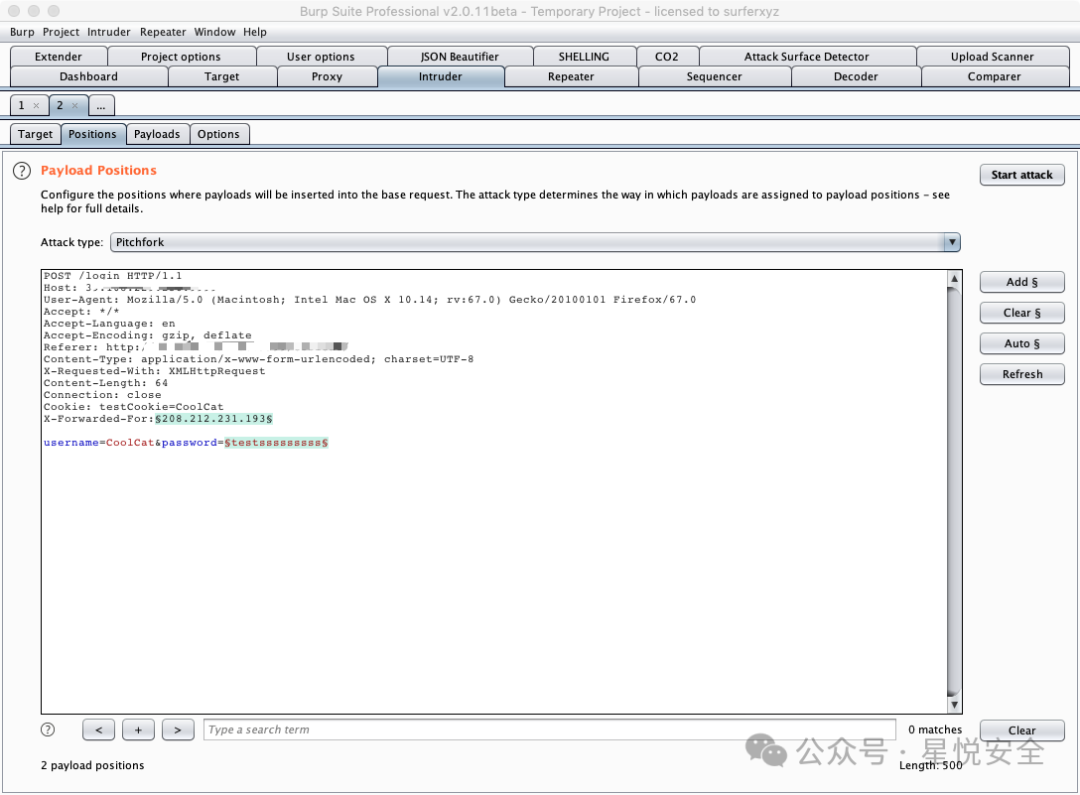This screenshot has height=795, width=1080.
Task: Switch to the Sequencer tab
Action: 714,76
